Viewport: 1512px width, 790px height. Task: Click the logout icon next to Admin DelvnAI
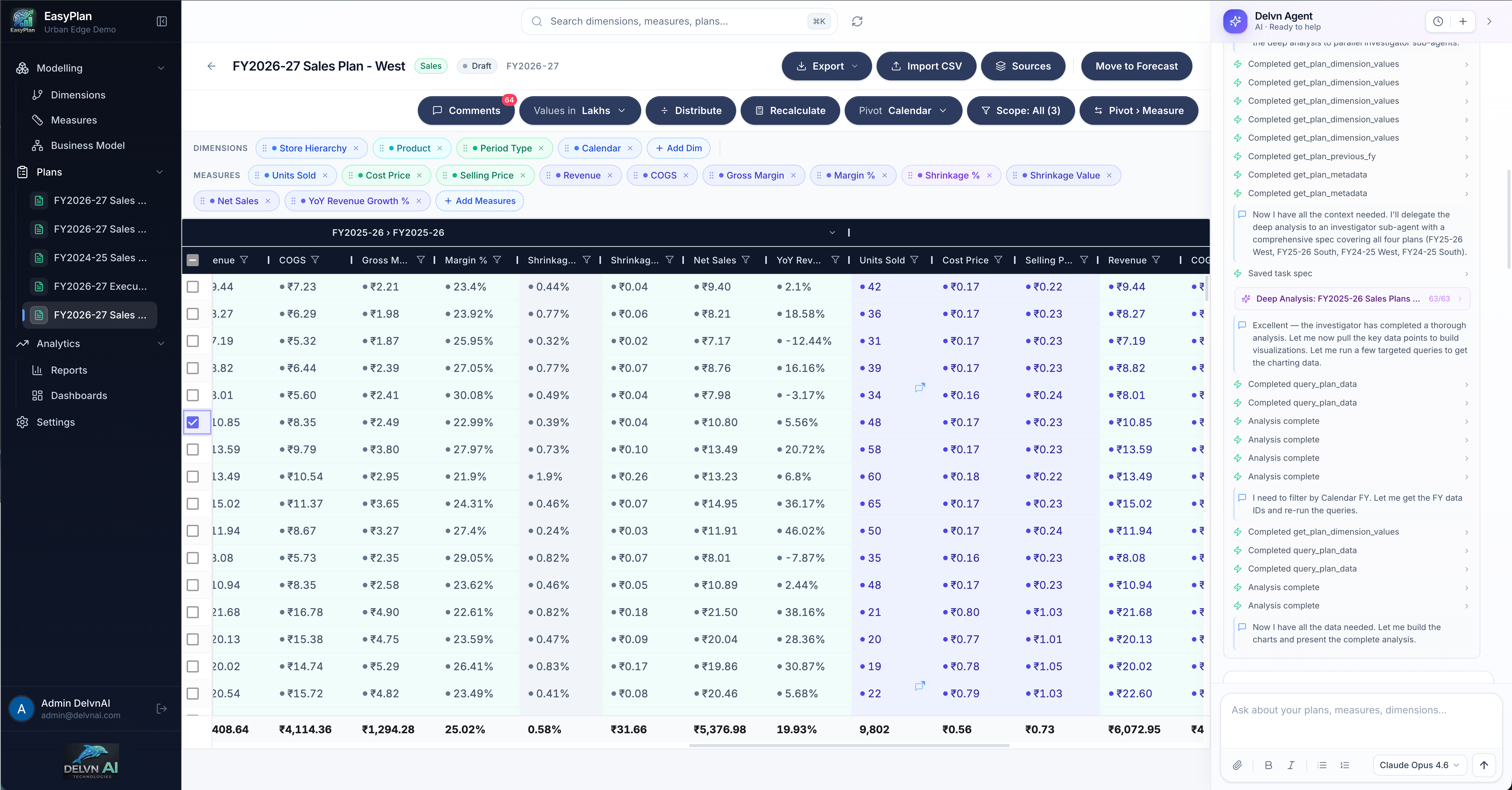[x=162, y=708]
